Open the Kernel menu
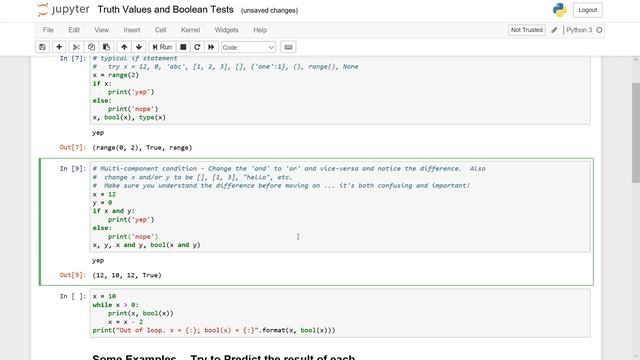Image resolution: width=640 pixels, height=360 pixels. (x=191, y=30)
